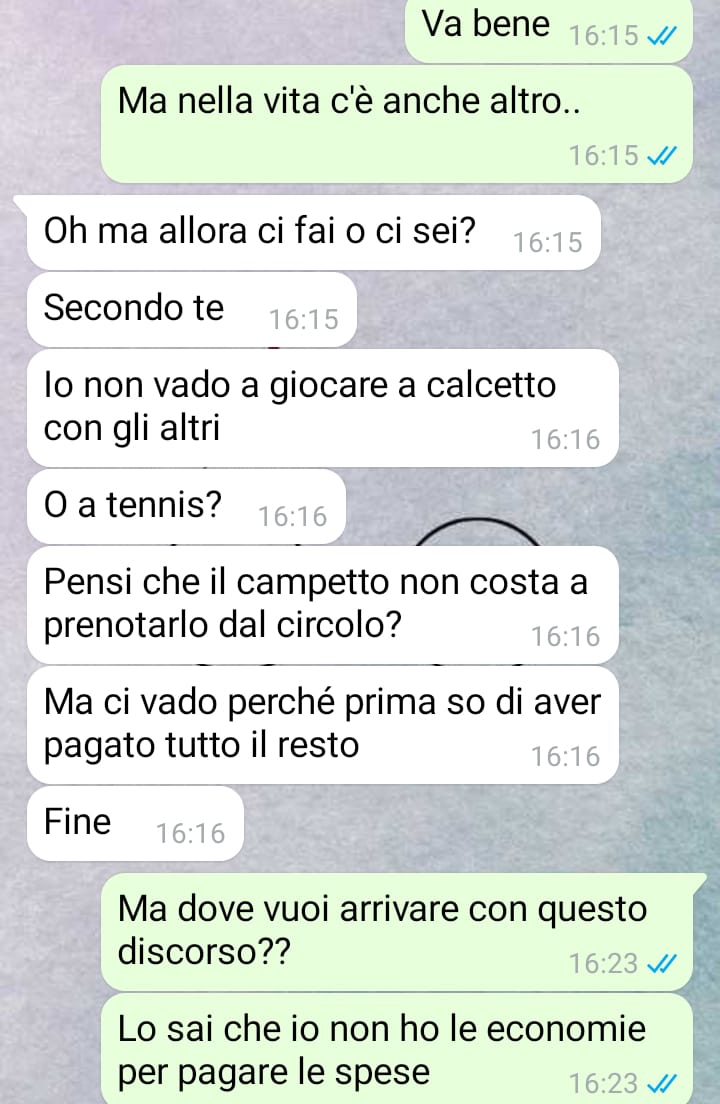Select the 'Va bene' sent message
The height and width of the screenshot is (1104, 720).
[x=549, y=30]
